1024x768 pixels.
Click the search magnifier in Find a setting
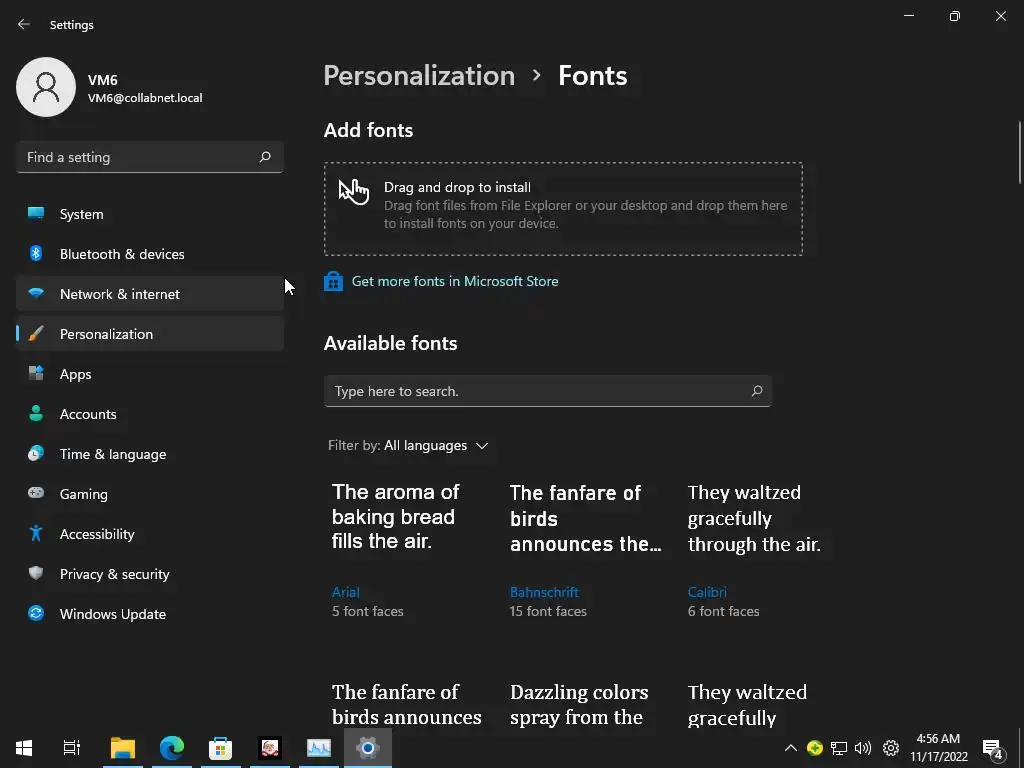pos(265,157)
